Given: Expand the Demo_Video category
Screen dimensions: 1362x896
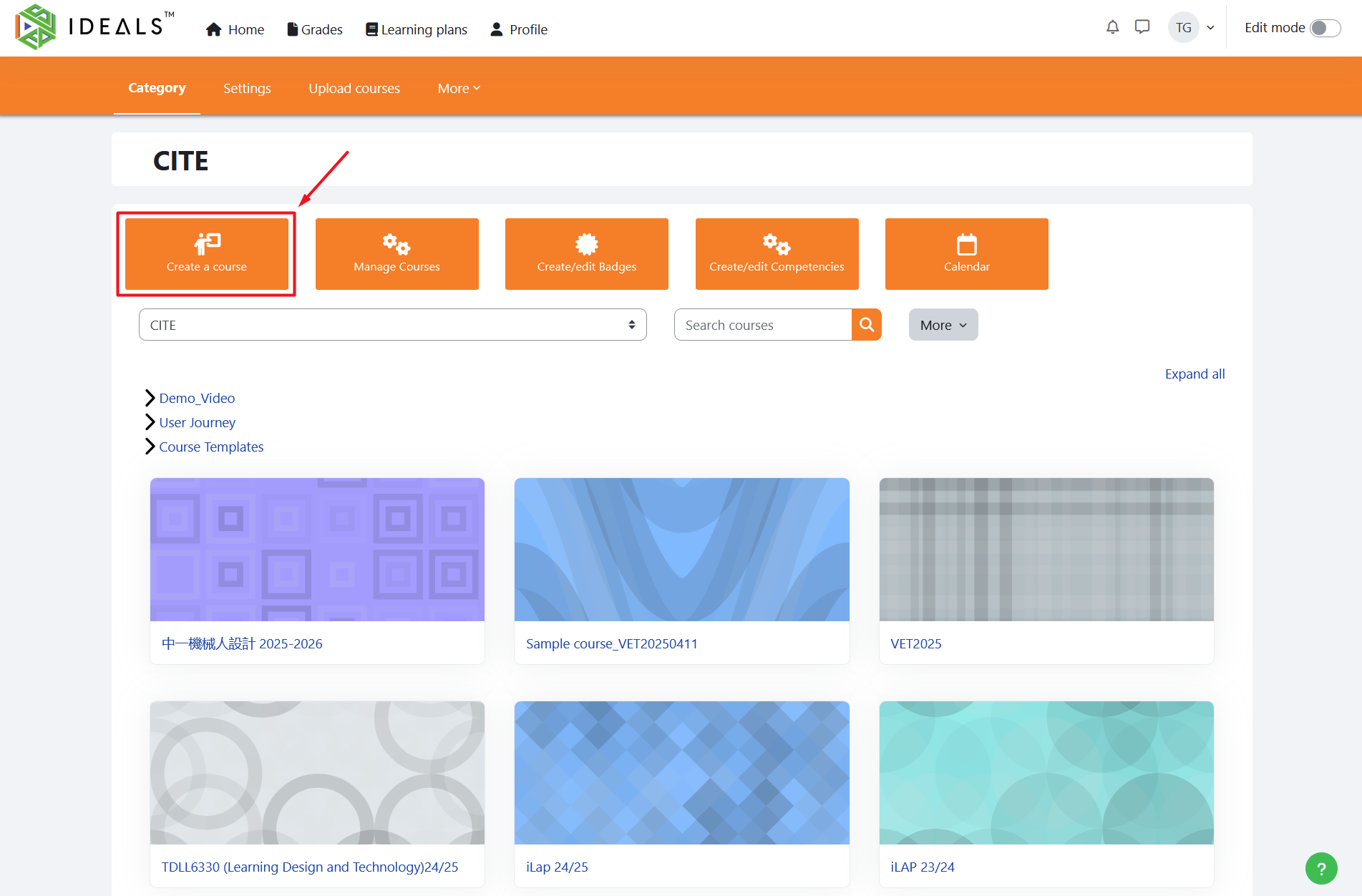Looking at the screenshot, I should pyautogui.click(x=150, y=398).
